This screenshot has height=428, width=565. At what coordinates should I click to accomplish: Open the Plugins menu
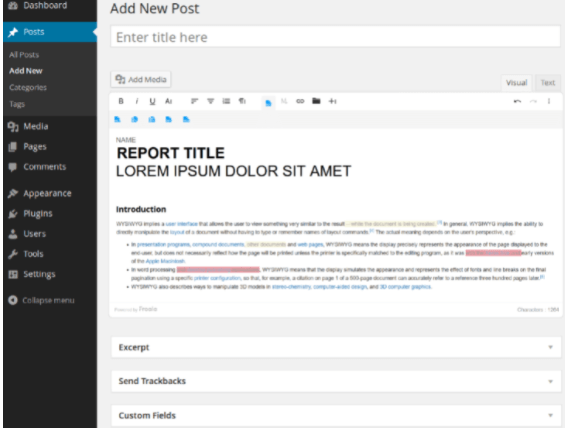pyautogui.click(x=38, y=214)
